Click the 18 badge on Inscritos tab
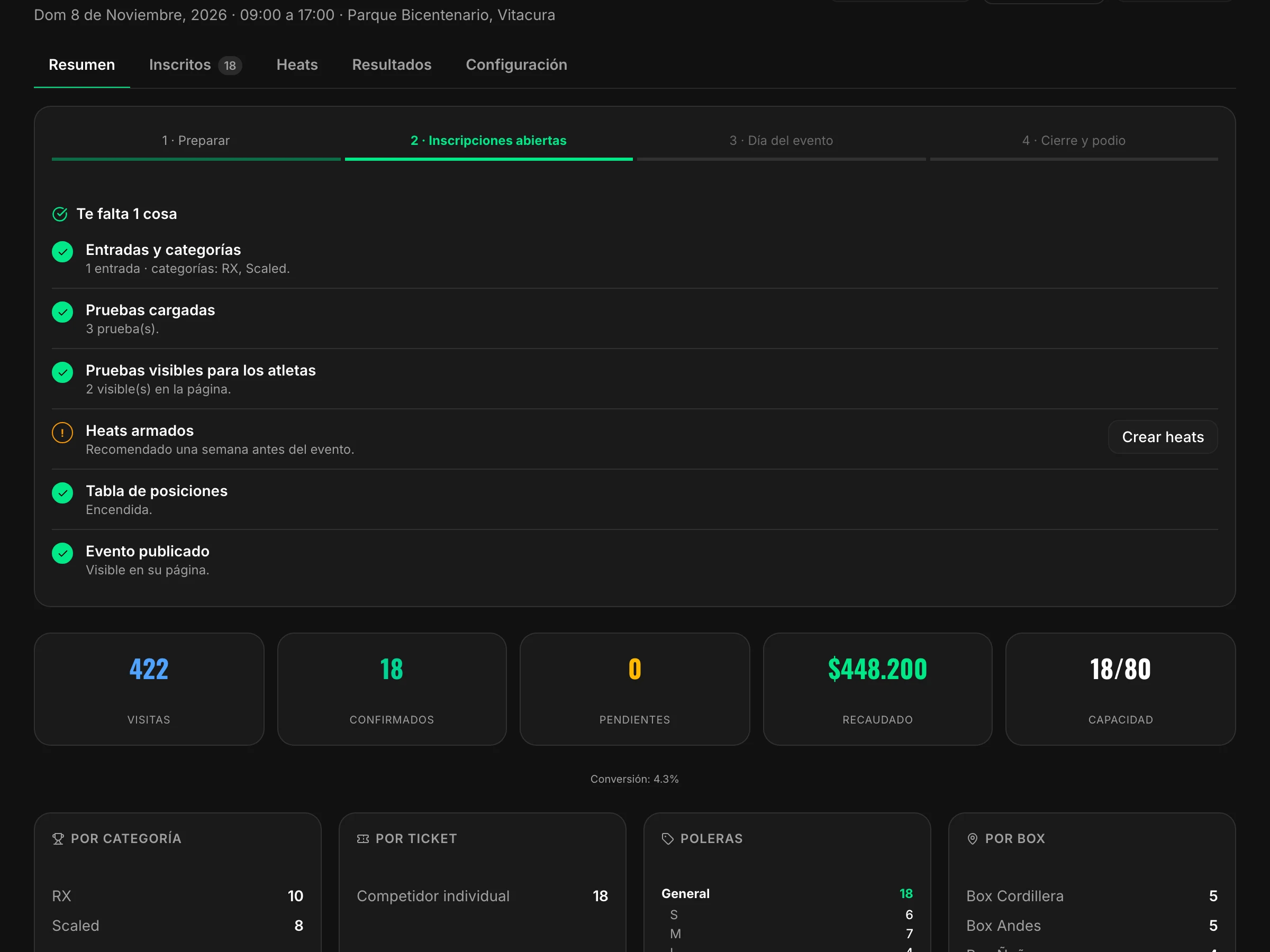This screenshot has width=1270, height=952. pyautogui.click(x=230, y=66)
